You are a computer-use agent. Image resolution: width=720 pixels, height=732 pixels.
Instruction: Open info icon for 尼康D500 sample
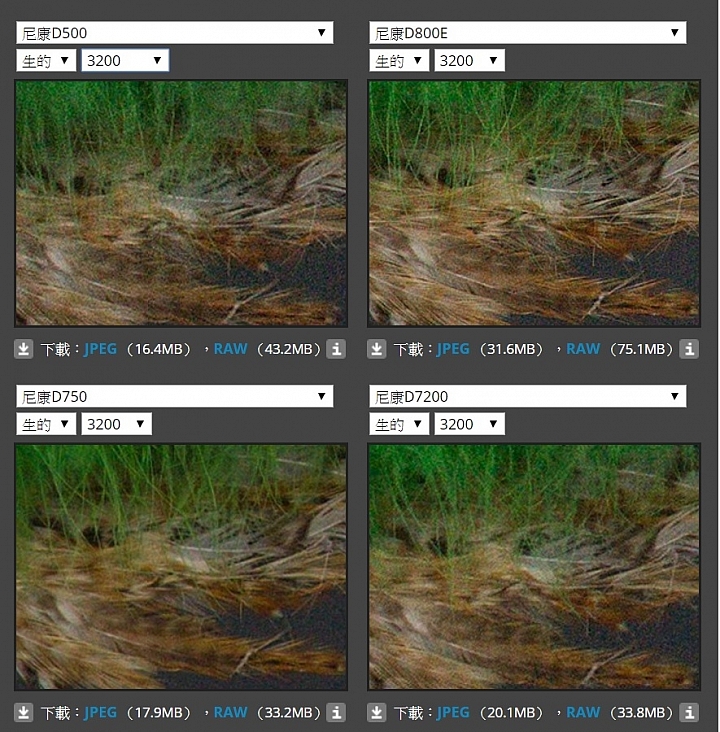coord(336,349)
